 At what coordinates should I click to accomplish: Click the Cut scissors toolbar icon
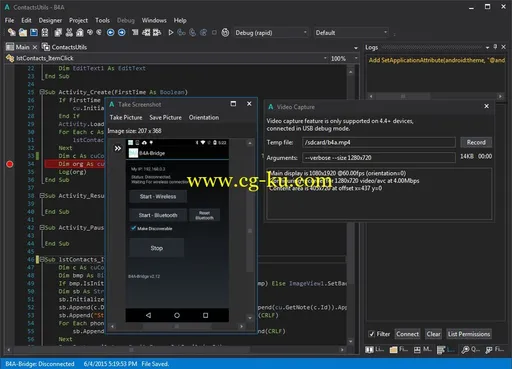point(69,32)
